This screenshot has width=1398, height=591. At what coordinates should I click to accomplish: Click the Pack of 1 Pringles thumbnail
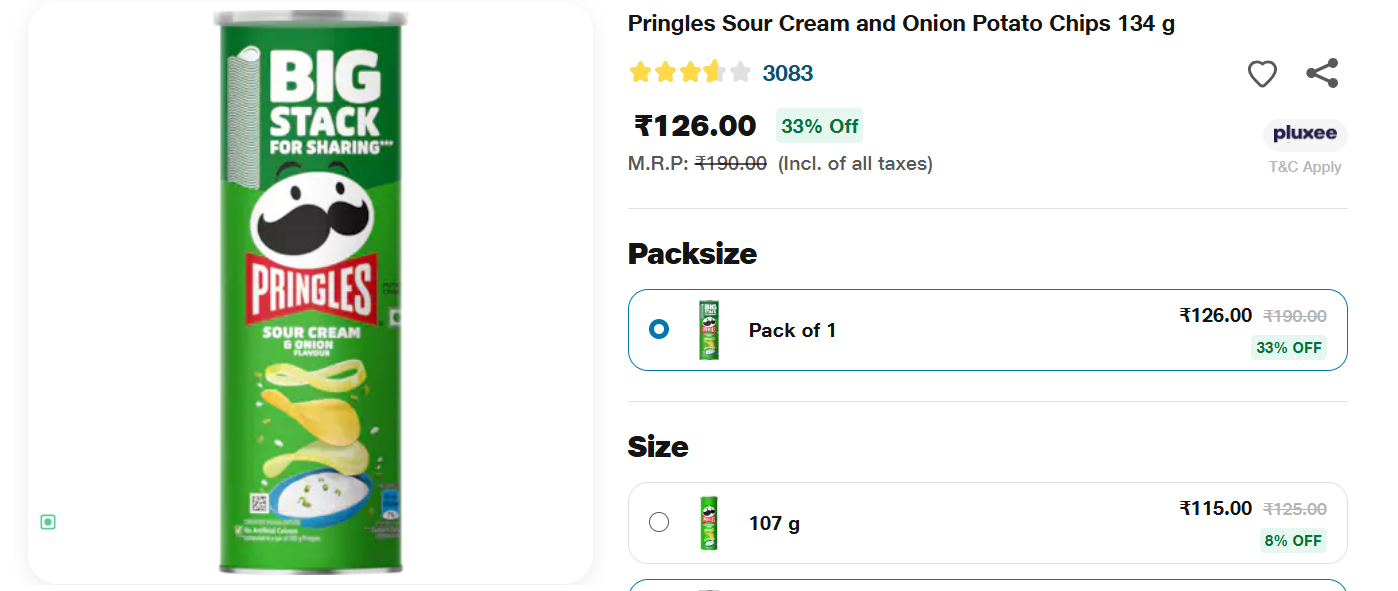click(x=710, y=330)
